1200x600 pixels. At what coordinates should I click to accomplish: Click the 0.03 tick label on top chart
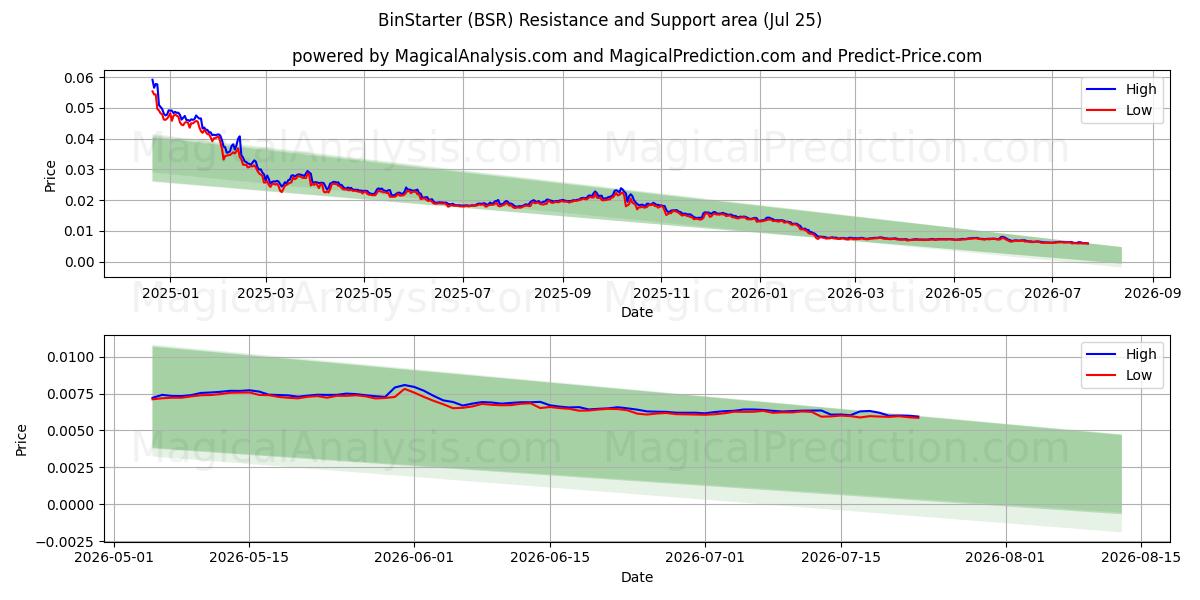tap(80, 170)
